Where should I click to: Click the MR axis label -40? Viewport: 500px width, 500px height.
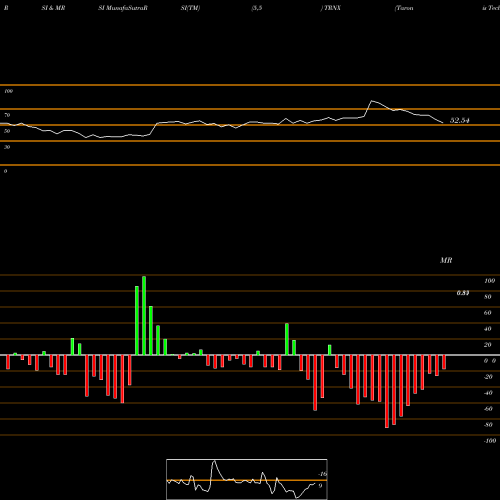tap(488, 393)
